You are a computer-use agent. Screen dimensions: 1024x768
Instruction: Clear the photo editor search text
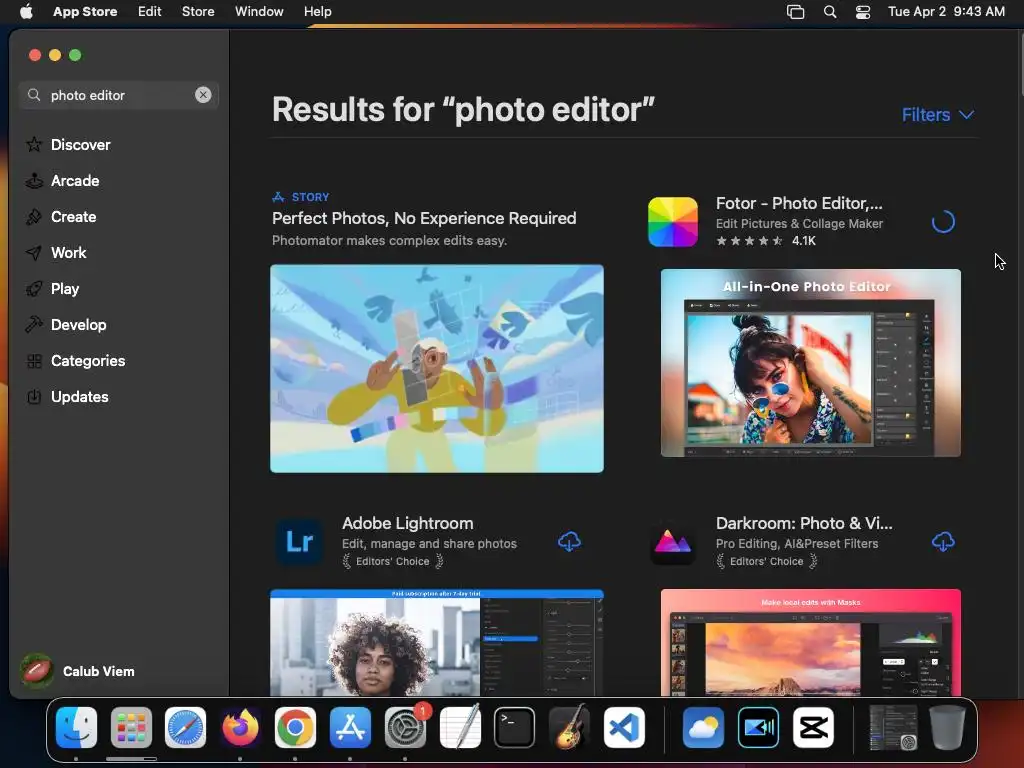[x=203, y=95]
